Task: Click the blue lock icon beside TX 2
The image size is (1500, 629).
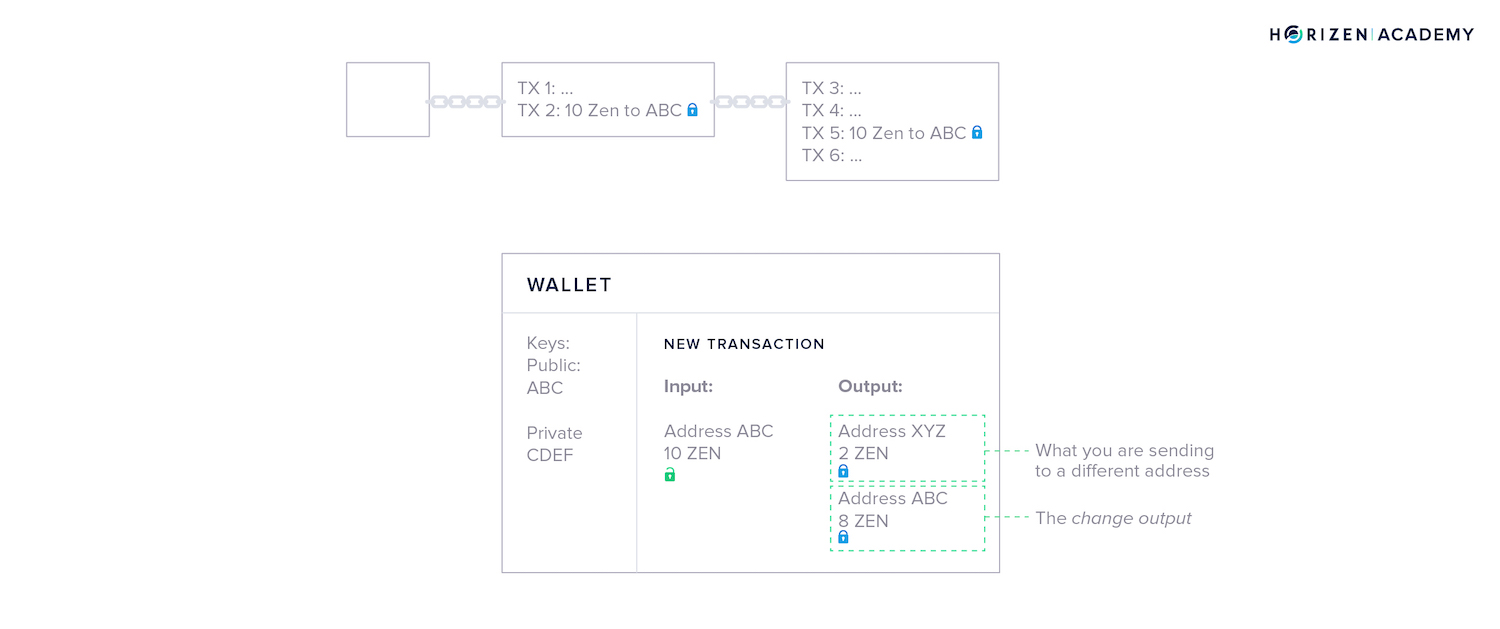Action: (x=692, y=110)
